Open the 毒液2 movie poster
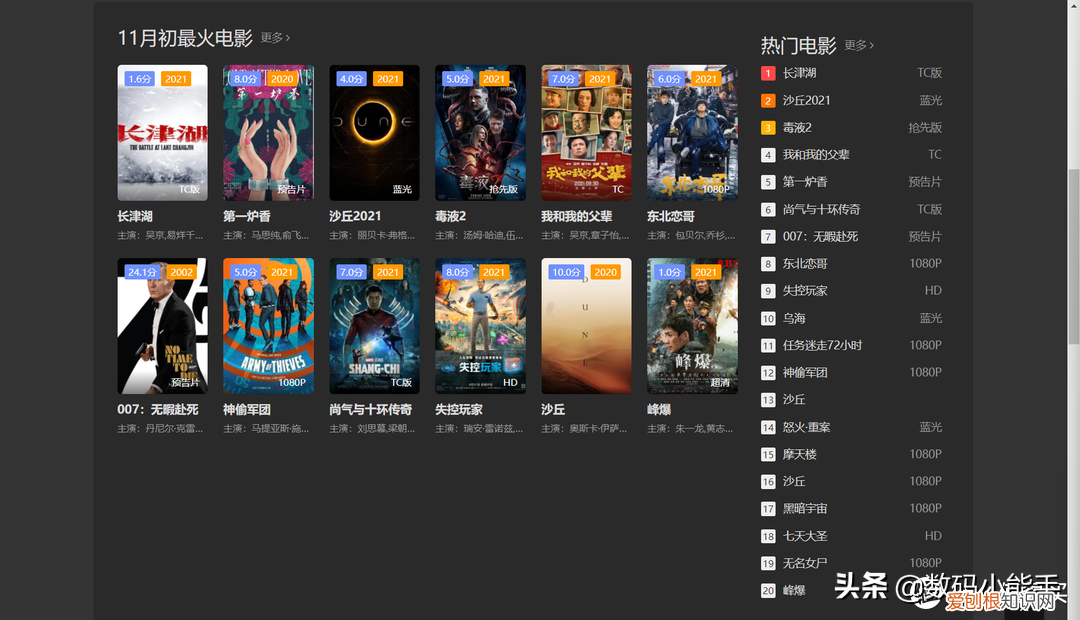 pos(480,133)
